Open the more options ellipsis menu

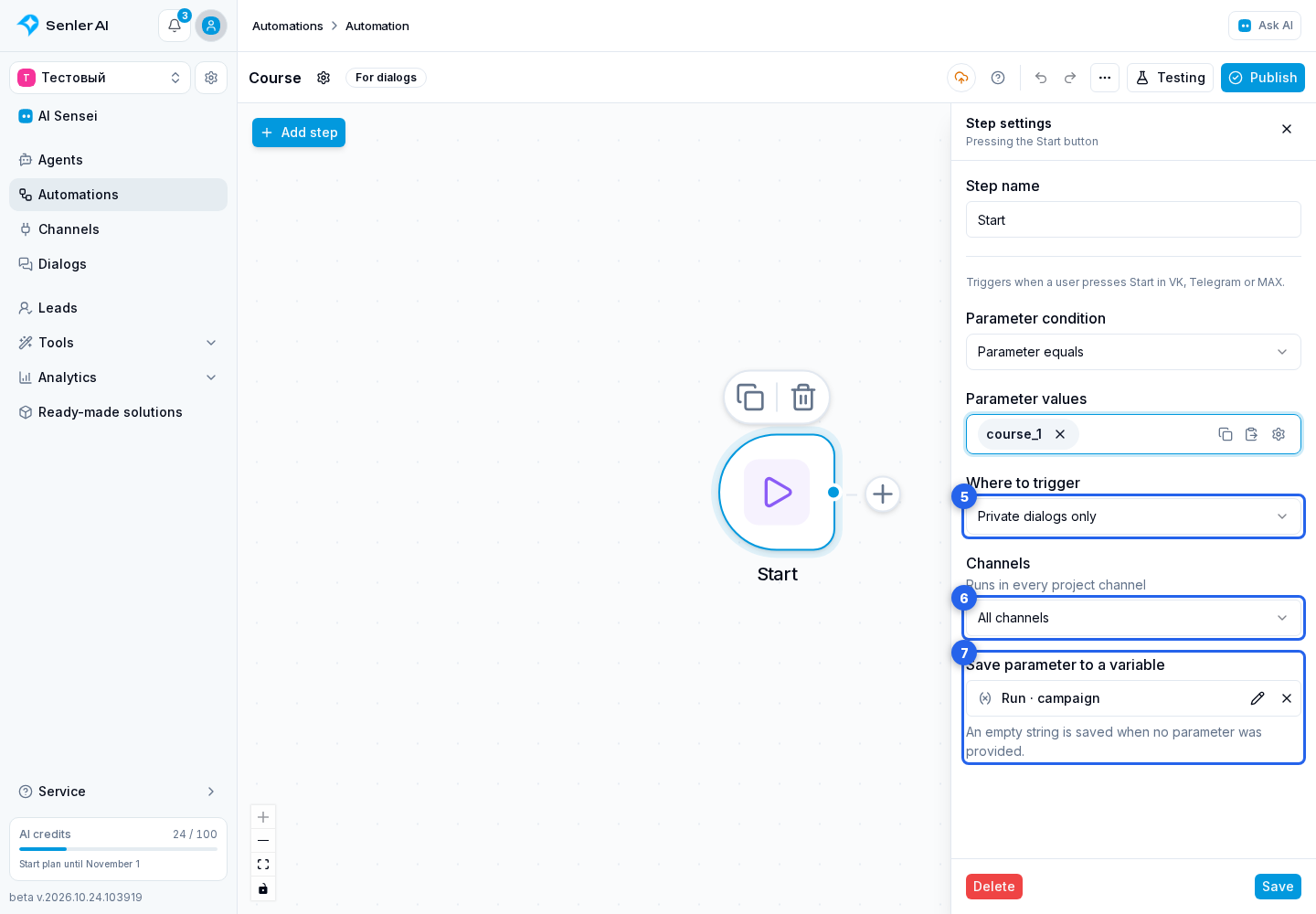pos(1105,78)
